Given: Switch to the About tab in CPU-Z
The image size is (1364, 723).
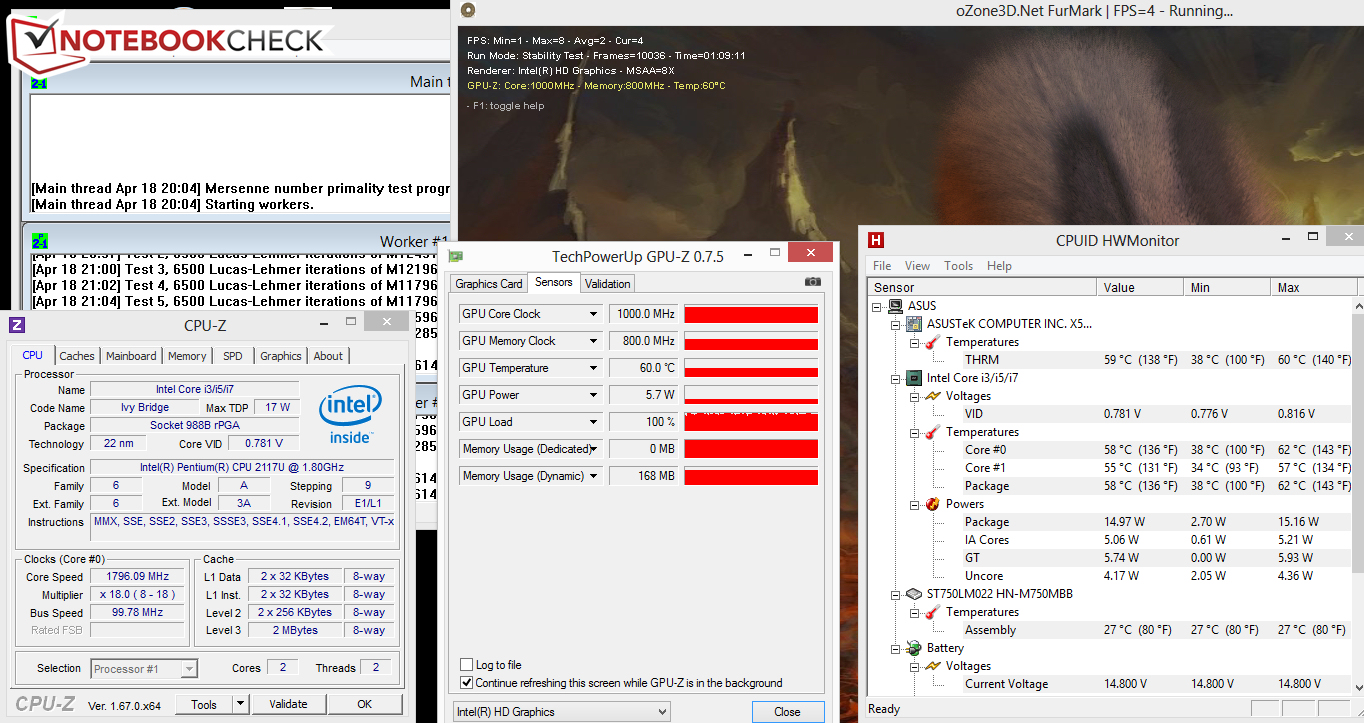Looking at the screenshot, I should pos(328,356).
